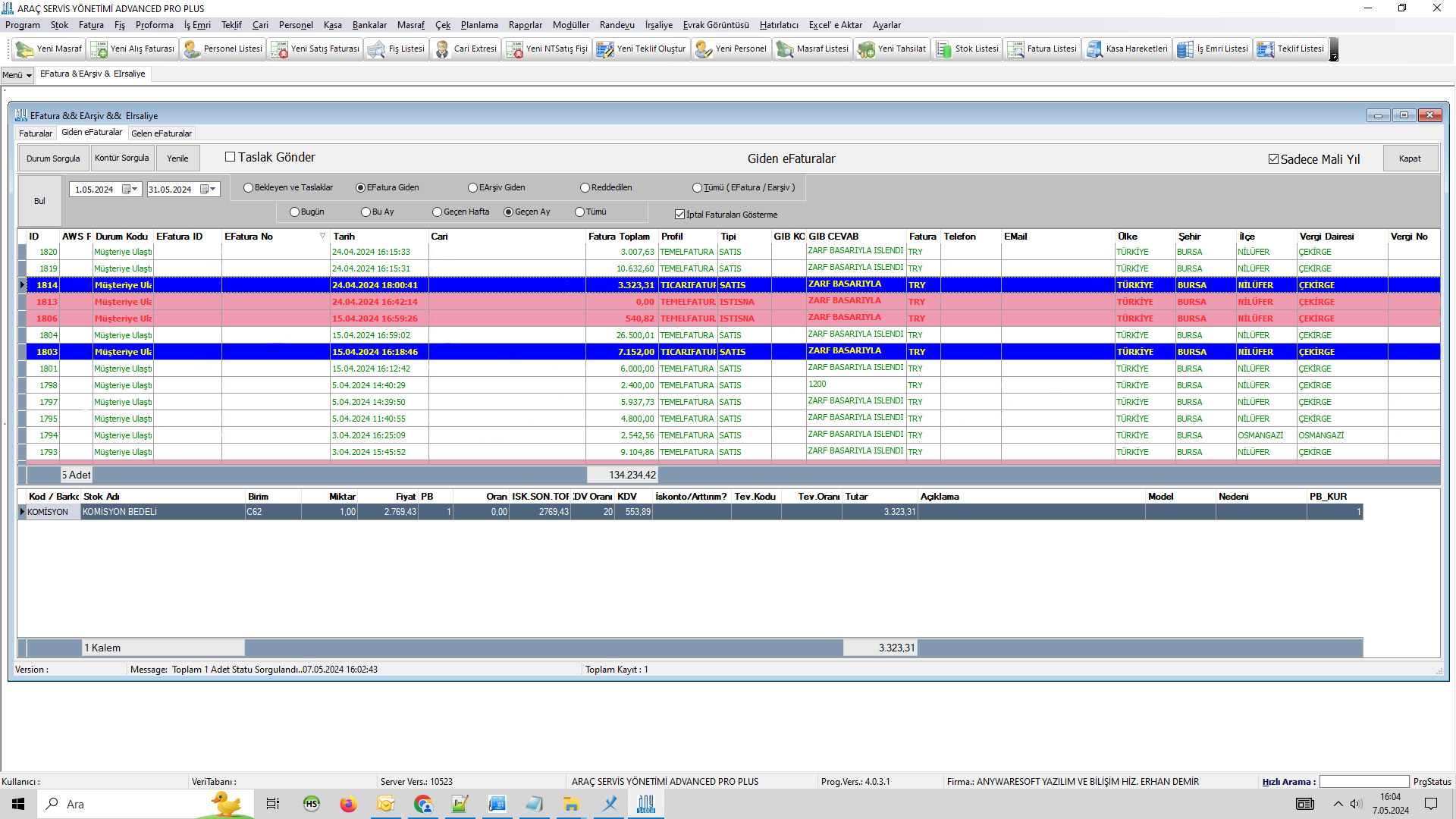The height and width of the screenshot is (819, 1456).
Task: Open the Ayarlar menu
Action: coord(886,25)
